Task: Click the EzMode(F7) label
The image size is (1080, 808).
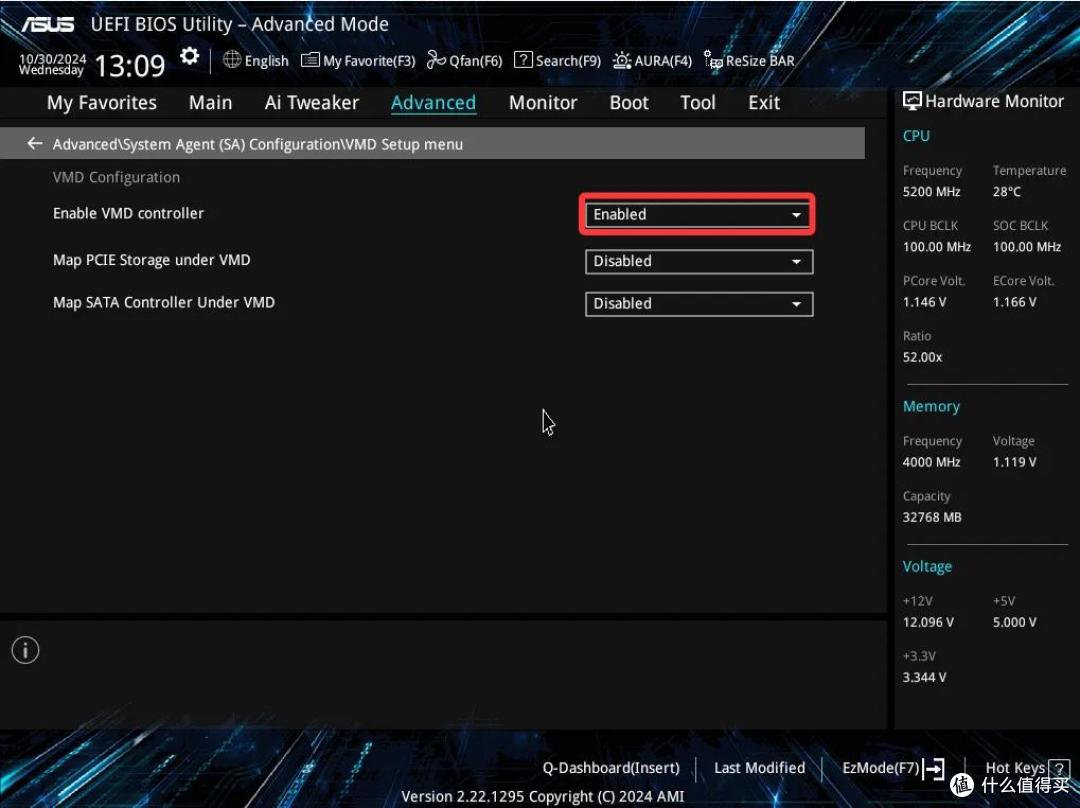Action: pos(881,768)
